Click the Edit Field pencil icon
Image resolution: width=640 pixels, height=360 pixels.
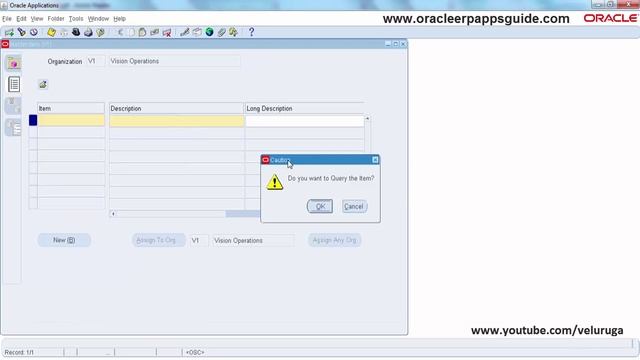click(x=184, y=32)
